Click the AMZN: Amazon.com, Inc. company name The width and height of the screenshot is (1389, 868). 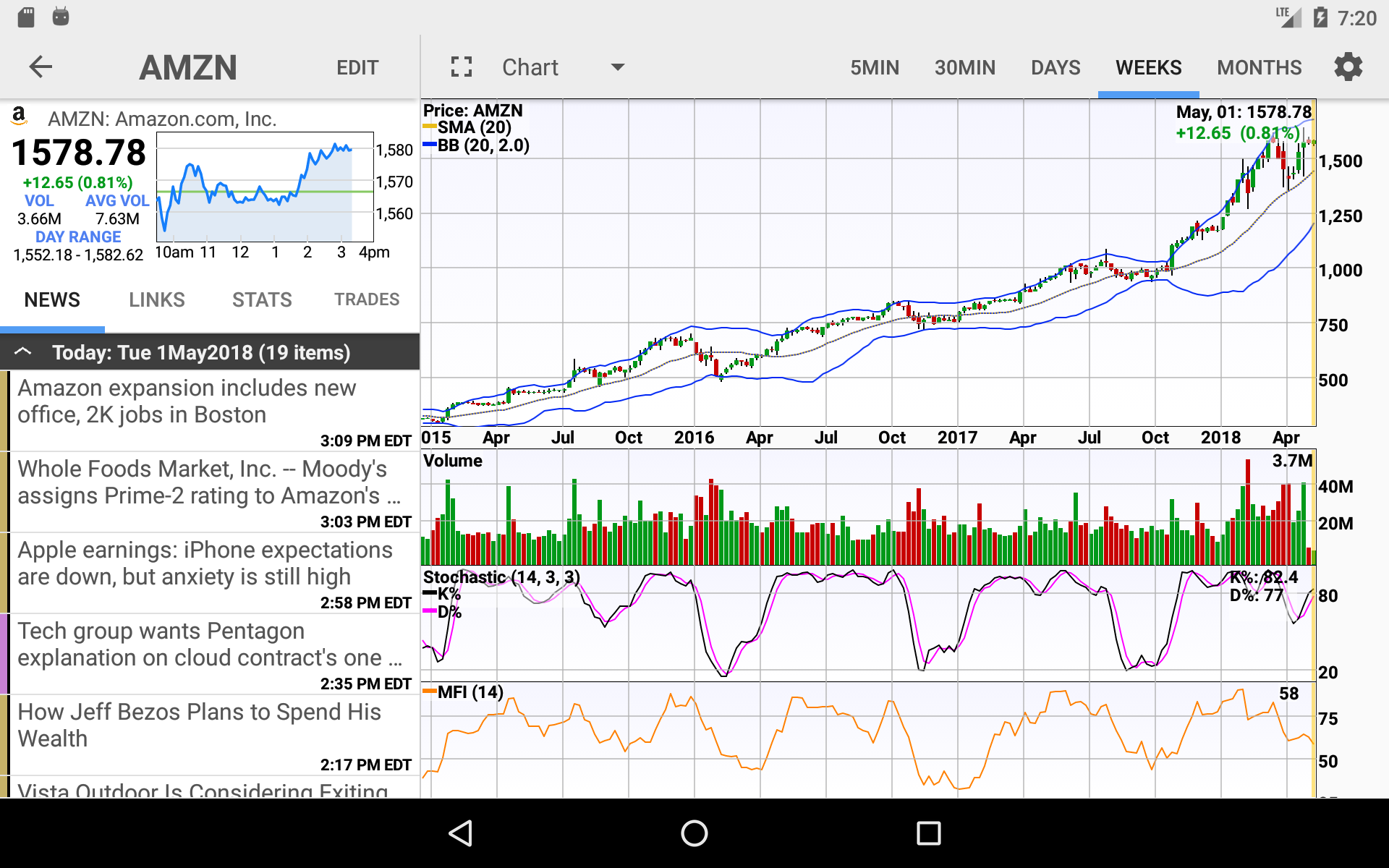point(162,119)
